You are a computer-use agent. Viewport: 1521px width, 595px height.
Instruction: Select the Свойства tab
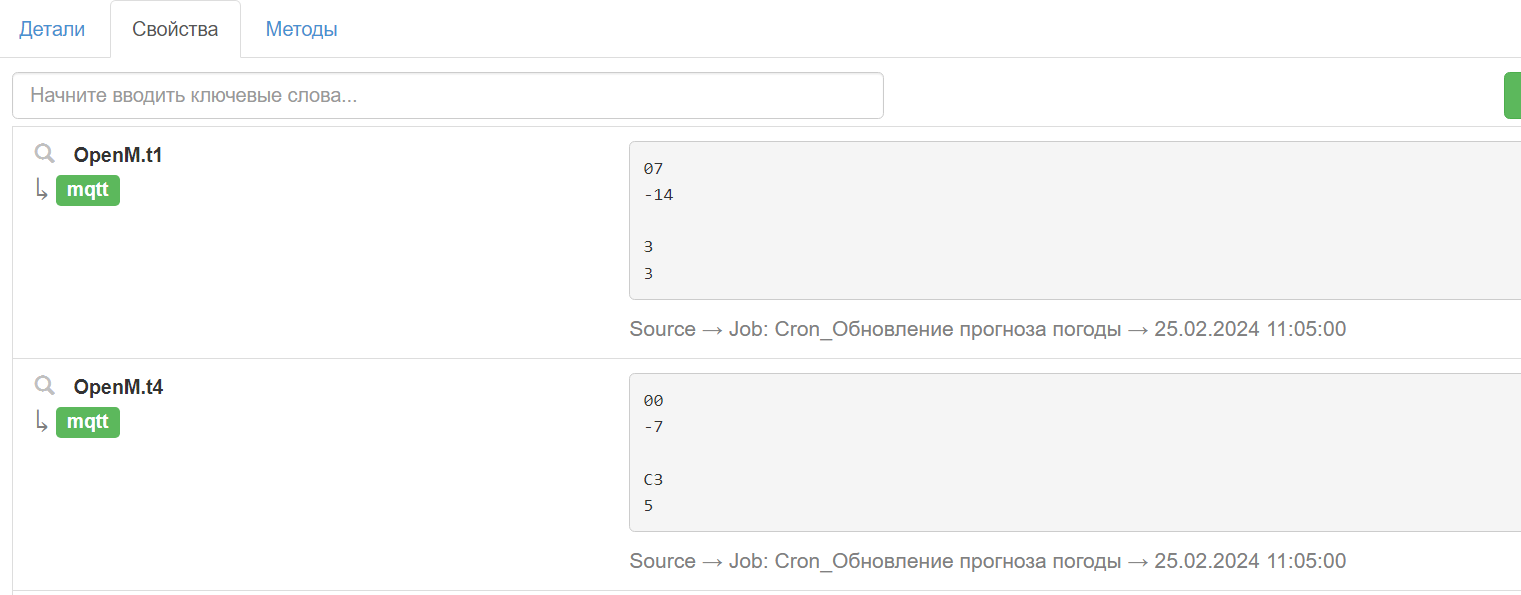(175, 29)
